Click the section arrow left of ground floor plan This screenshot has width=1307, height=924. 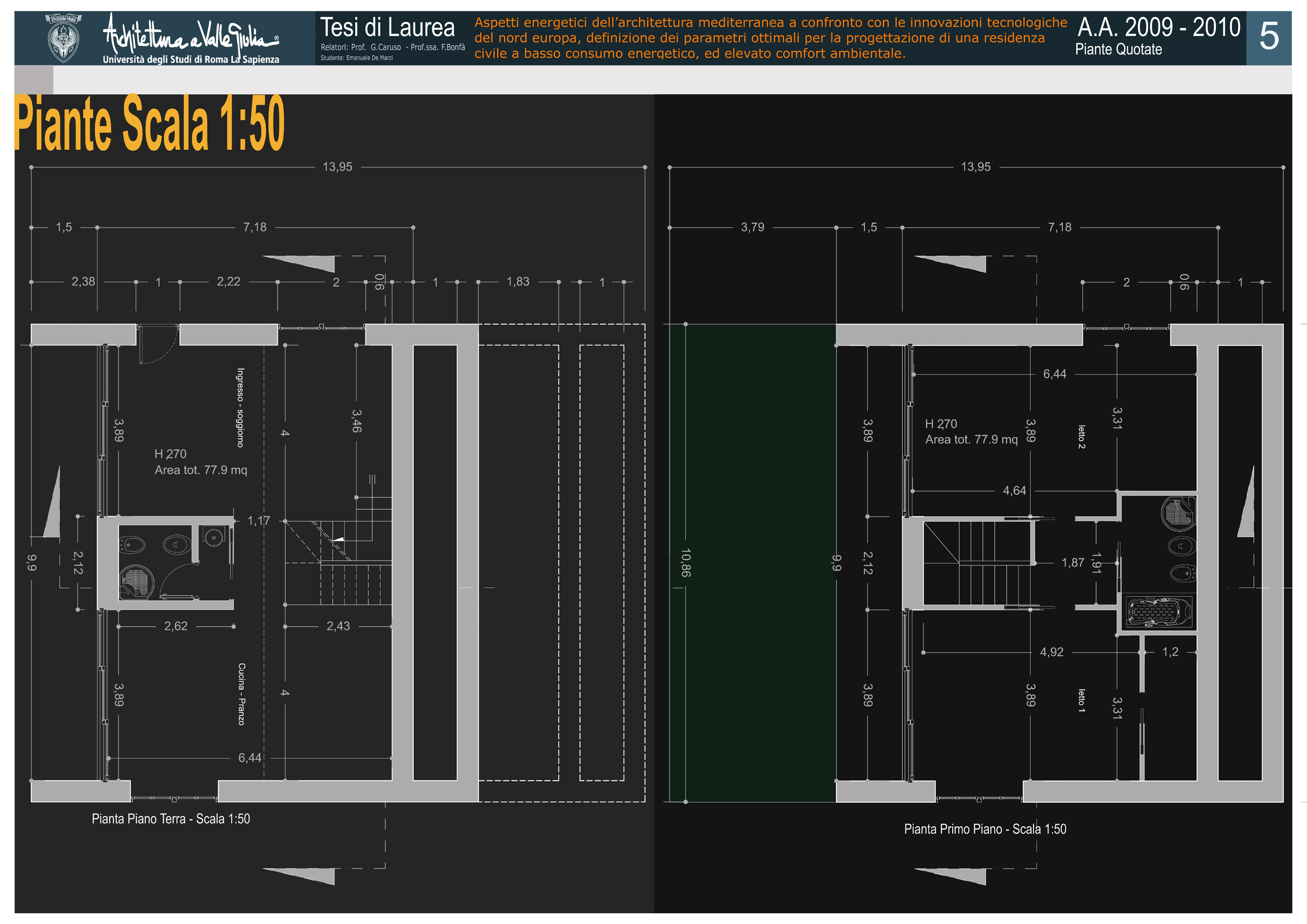(52, 502)
